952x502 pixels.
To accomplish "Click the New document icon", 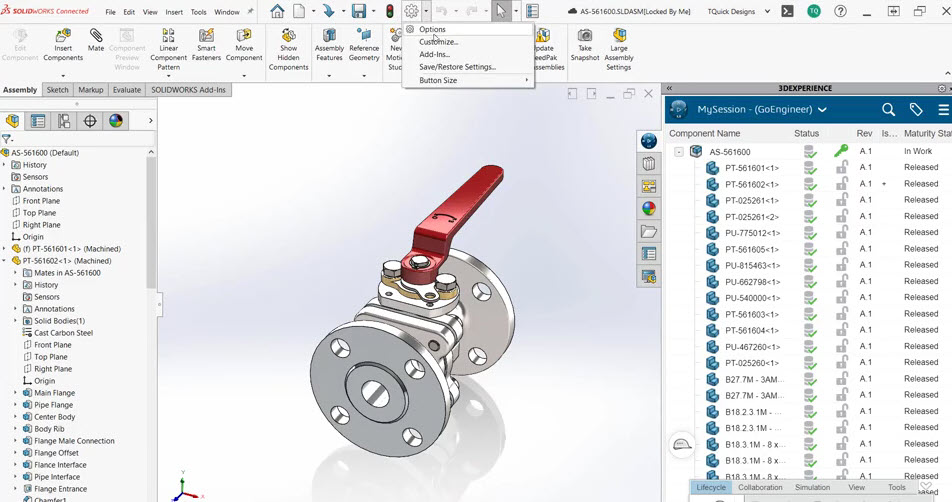I will pos(299,11).
